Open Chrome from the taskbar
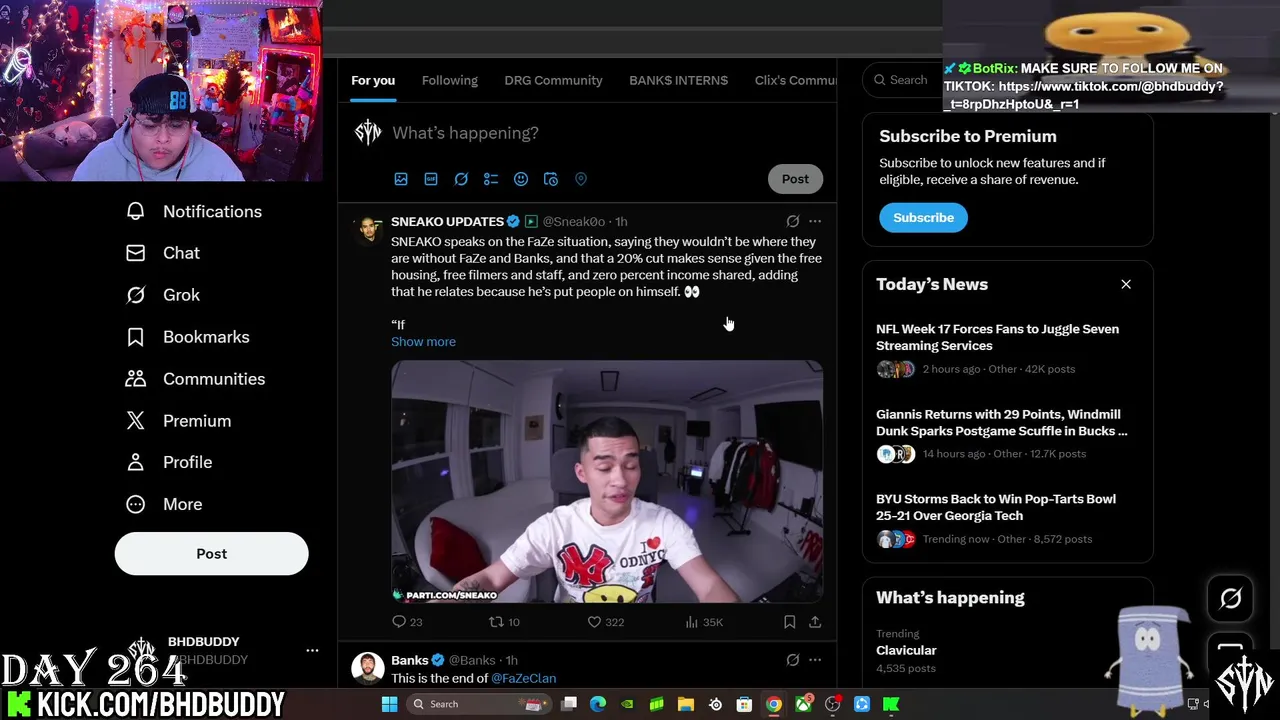This screenshot has width=1280, height=720. 774,704
